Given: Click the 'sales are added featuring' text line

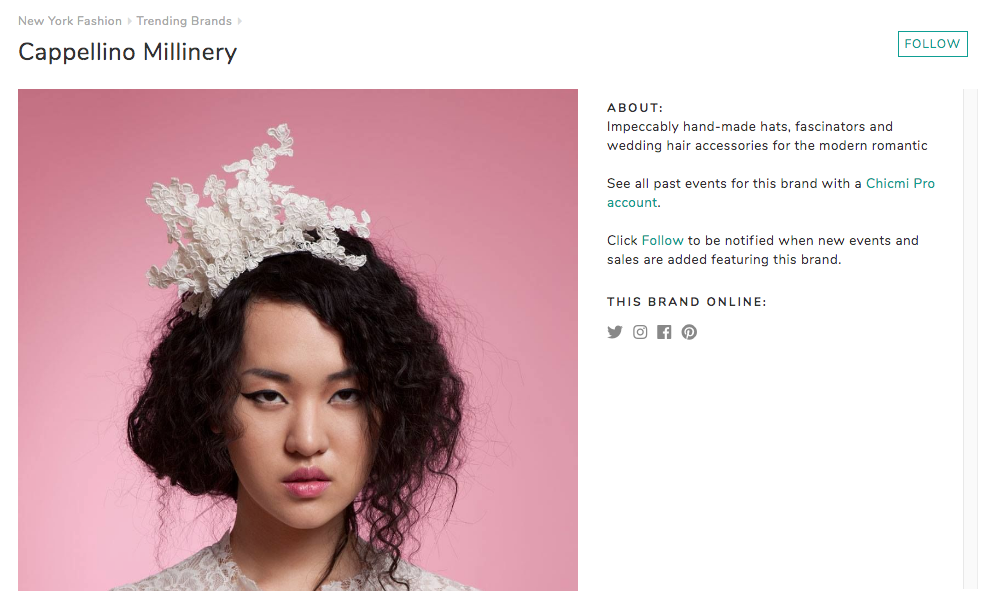Looking at the screenshot, I should click(724, 260).
